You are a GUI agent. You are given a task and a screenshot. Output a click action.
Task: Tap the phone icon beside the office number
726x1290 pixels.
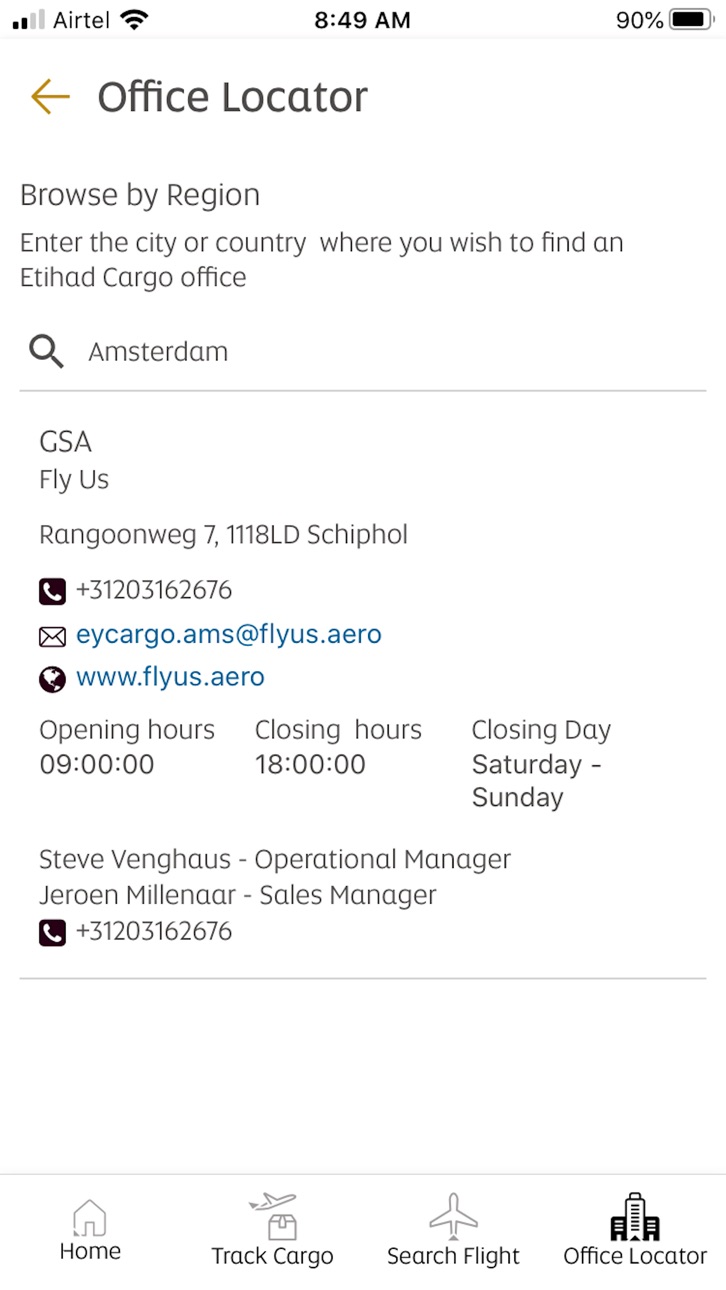52,591
